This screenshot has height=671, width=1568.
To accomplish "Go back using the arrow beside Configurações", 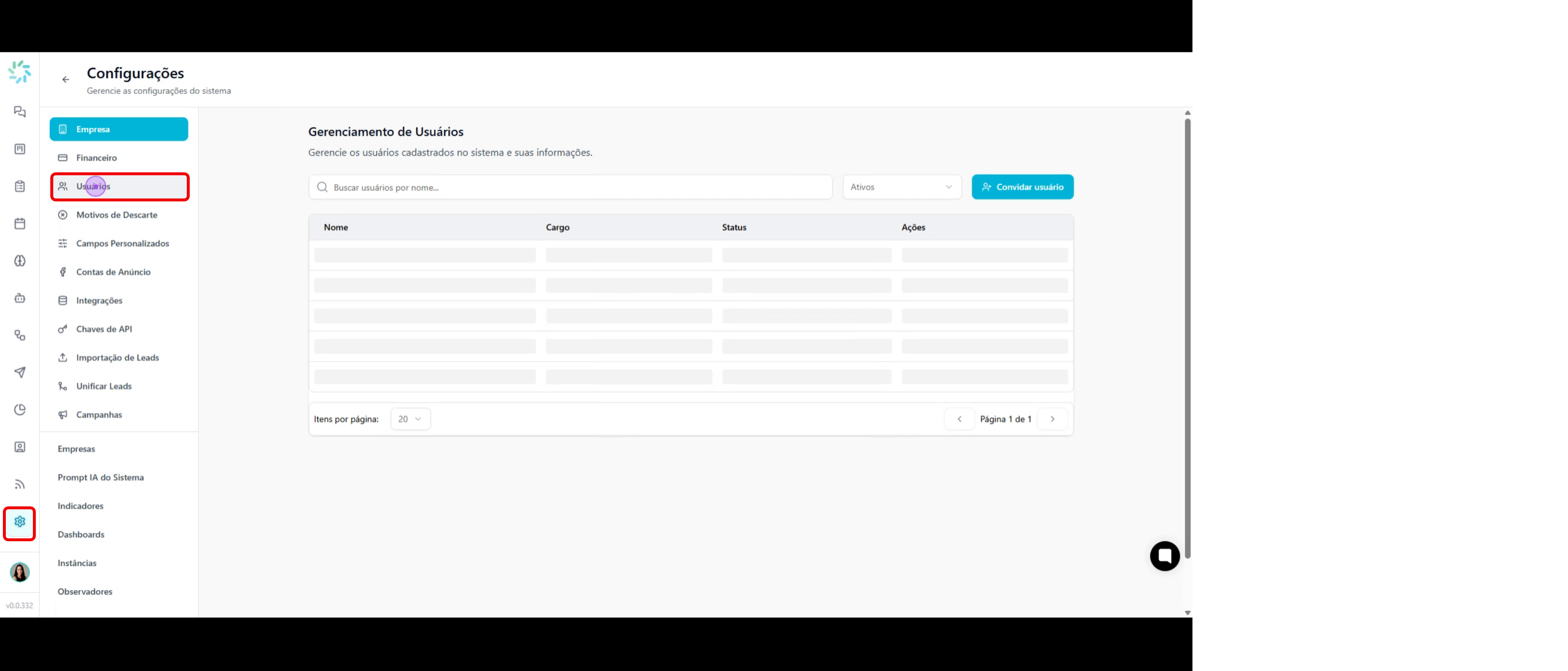I will (66, 80).
